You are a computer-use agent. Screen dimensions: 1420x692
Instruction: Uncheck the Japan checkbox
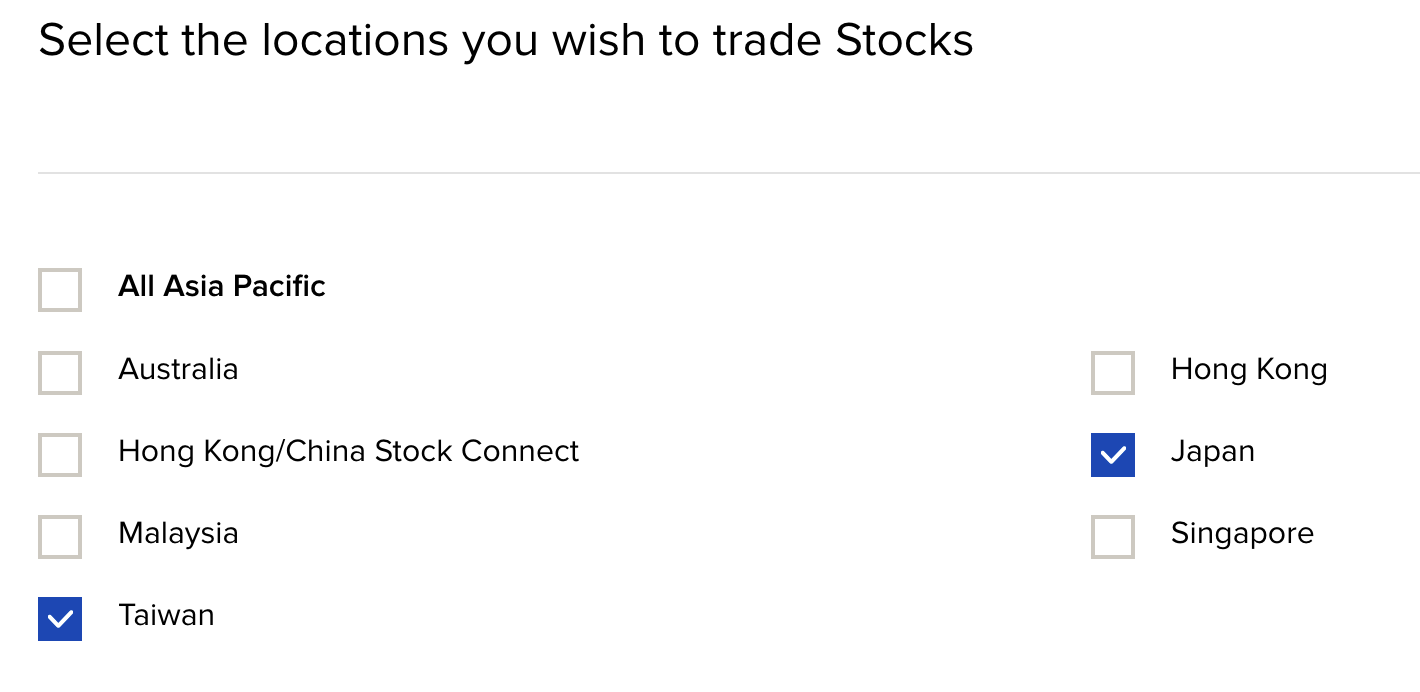pyautogui.click(x=1113, y=455)
